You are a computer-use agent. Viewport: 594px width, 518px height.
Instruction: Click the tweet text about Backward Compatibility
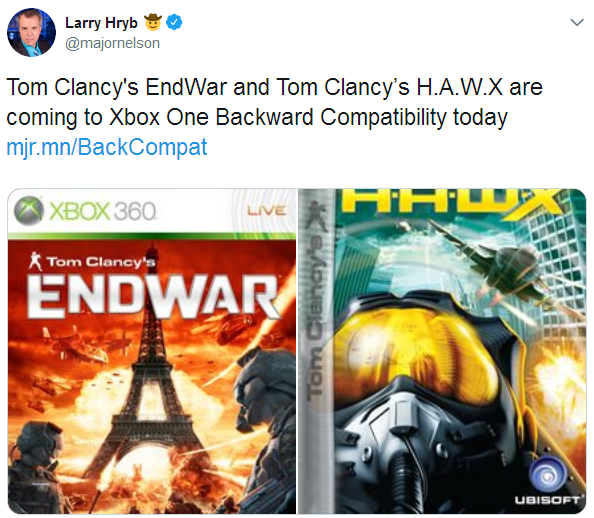click(274, 102)
